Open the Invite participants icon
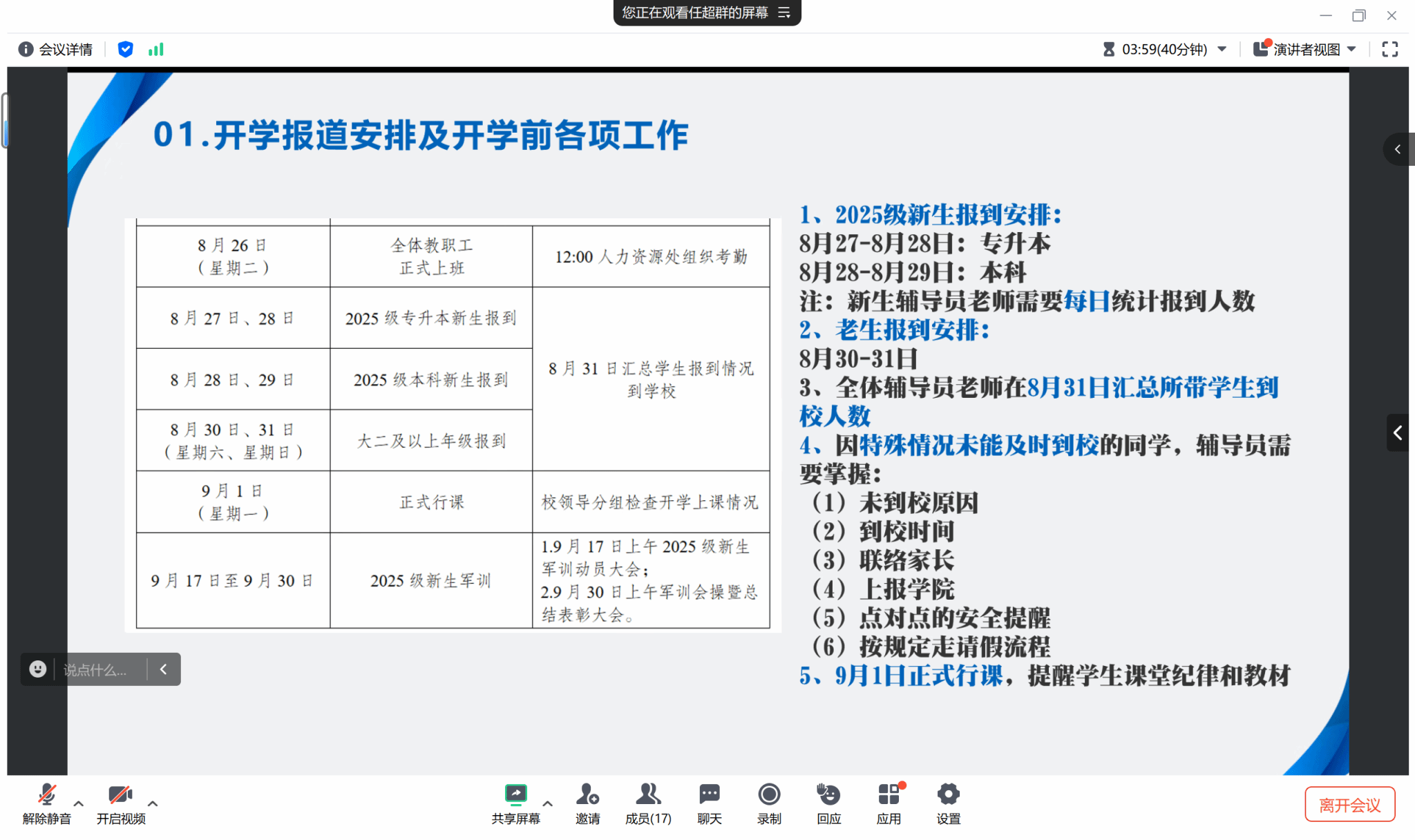Image resolution: width=1415 pixels, height=840 pixels. 587,795
